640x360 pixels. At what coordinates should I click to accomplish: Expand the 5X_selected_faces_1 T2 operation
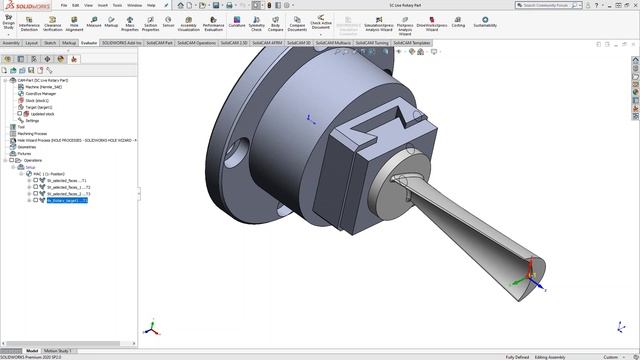(x=29, y=187)
